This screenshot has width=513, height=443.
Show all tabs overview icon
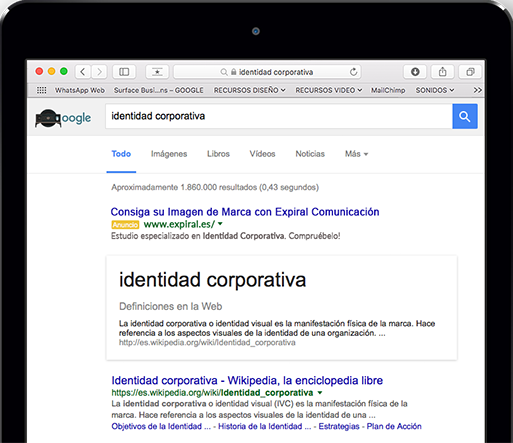(x=470, y=72)
